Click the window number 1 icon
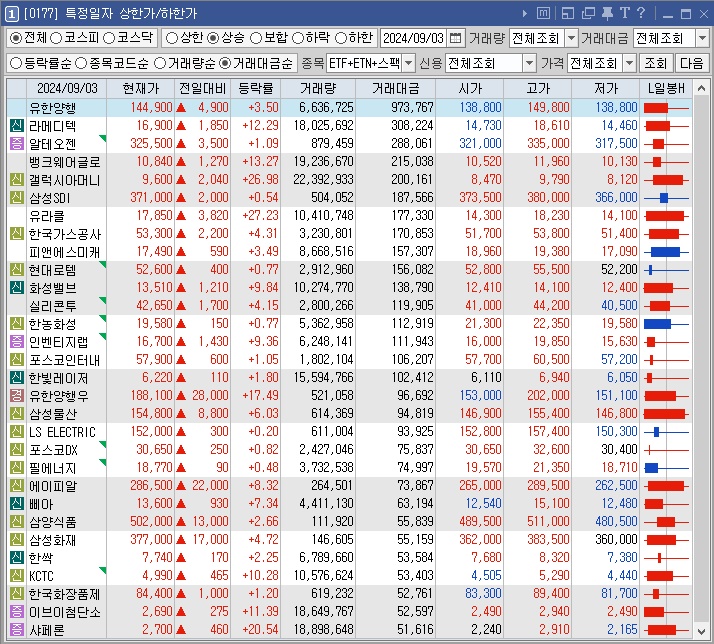Viewport: 714px width, 644px height. tap(11, 14)
